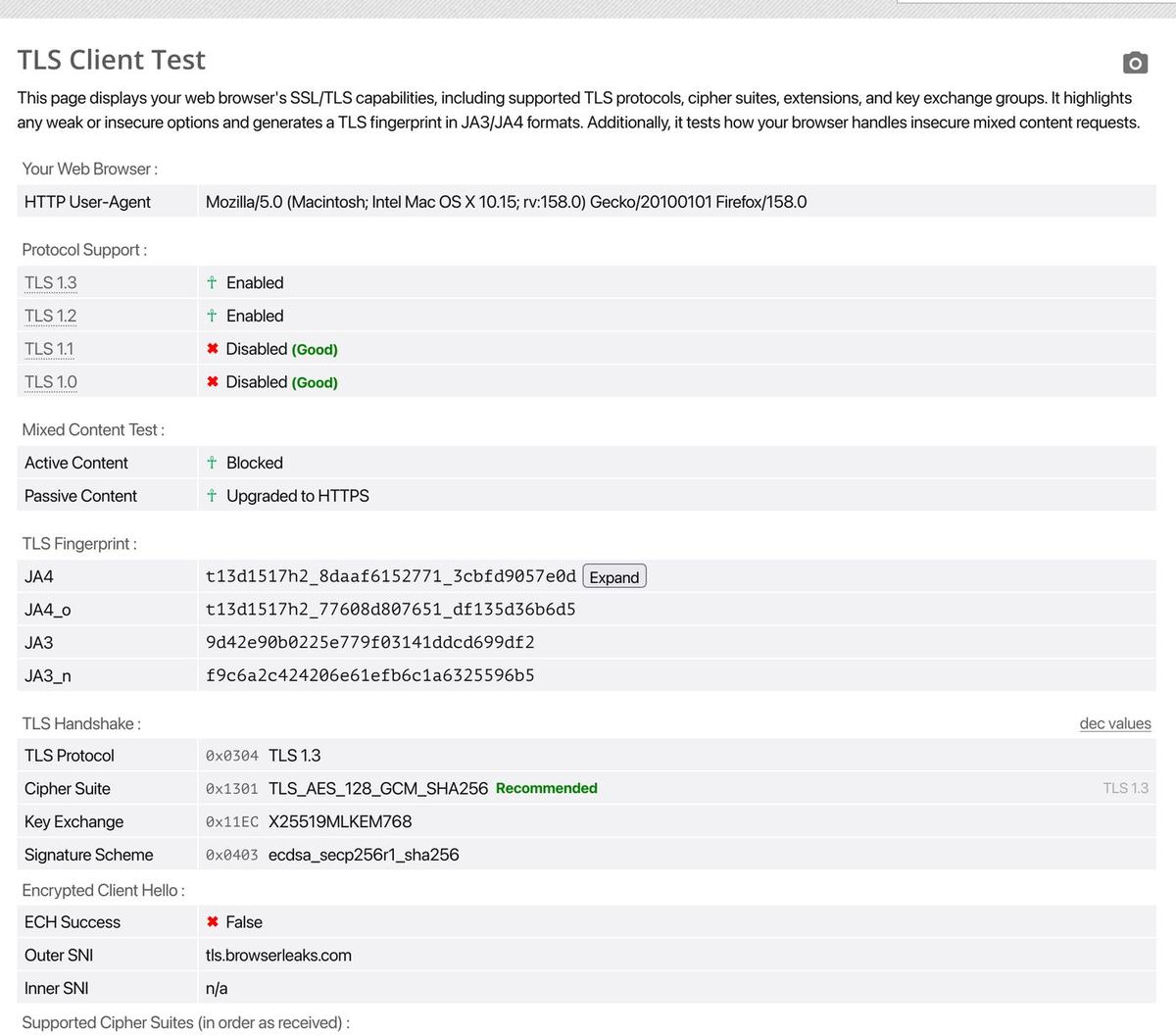Screen dimensions: 1176x1035
Task: Click the gray TLS 1.3 tag in Cipher Suite row
Action: coord(1126,788)
